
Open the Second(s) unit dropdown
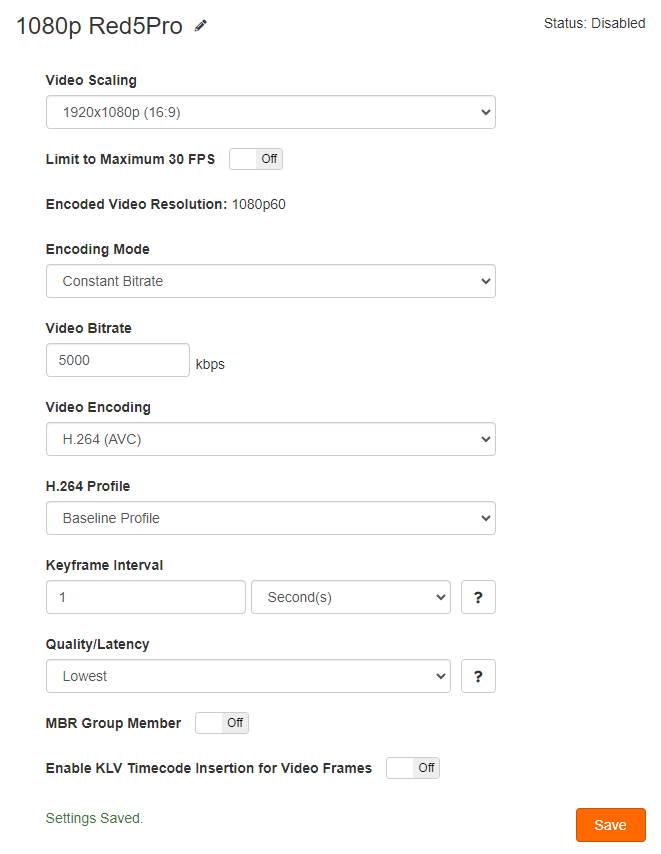(351, 597)
